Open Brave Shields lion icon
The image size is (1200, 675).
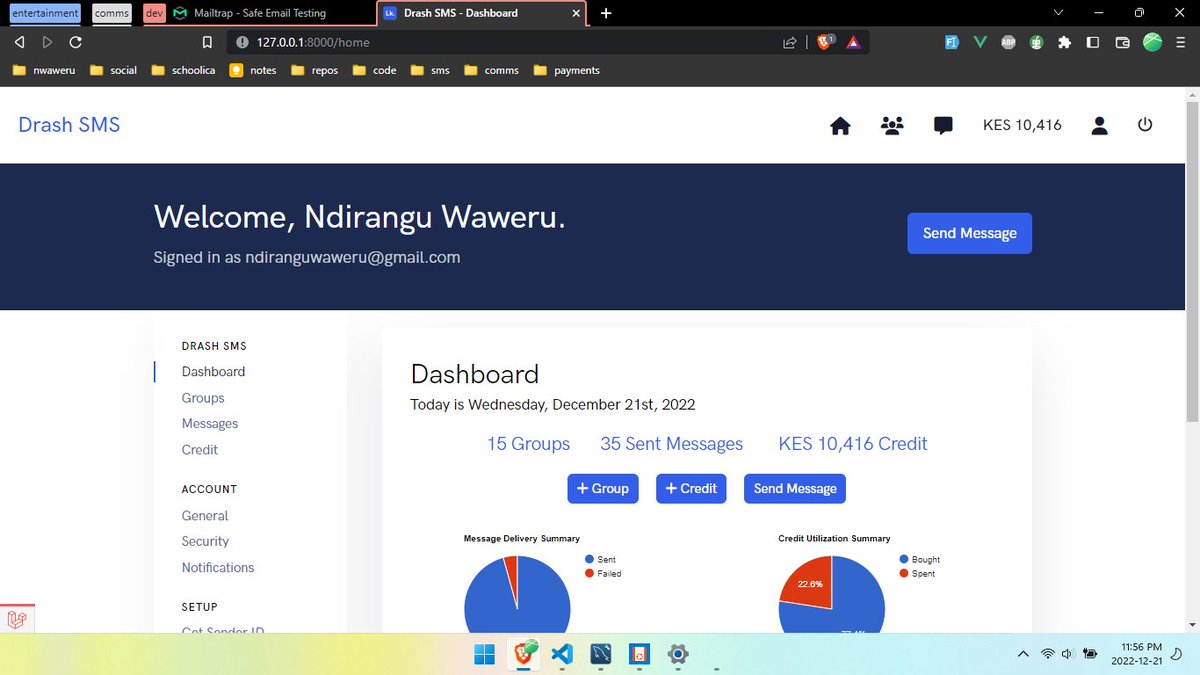click(825, 42)
